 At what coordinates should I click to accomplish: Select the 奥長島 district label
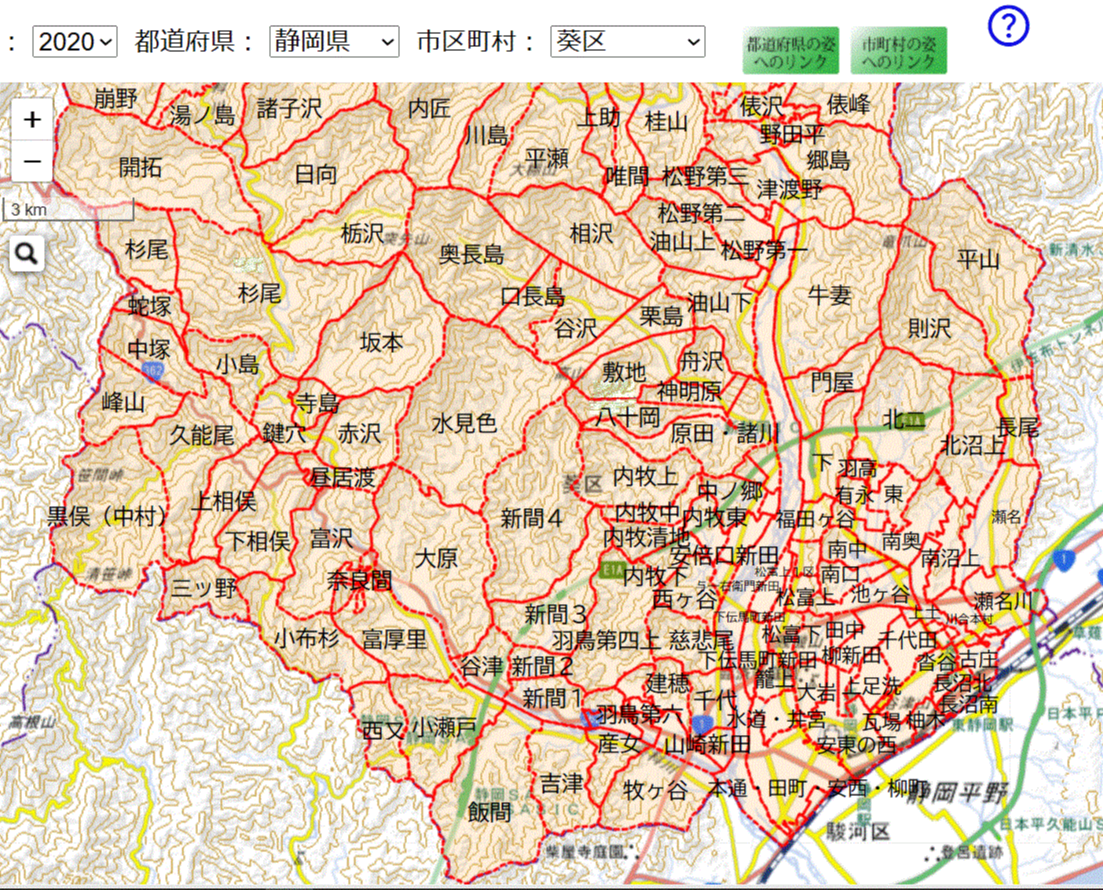point(472,254)
